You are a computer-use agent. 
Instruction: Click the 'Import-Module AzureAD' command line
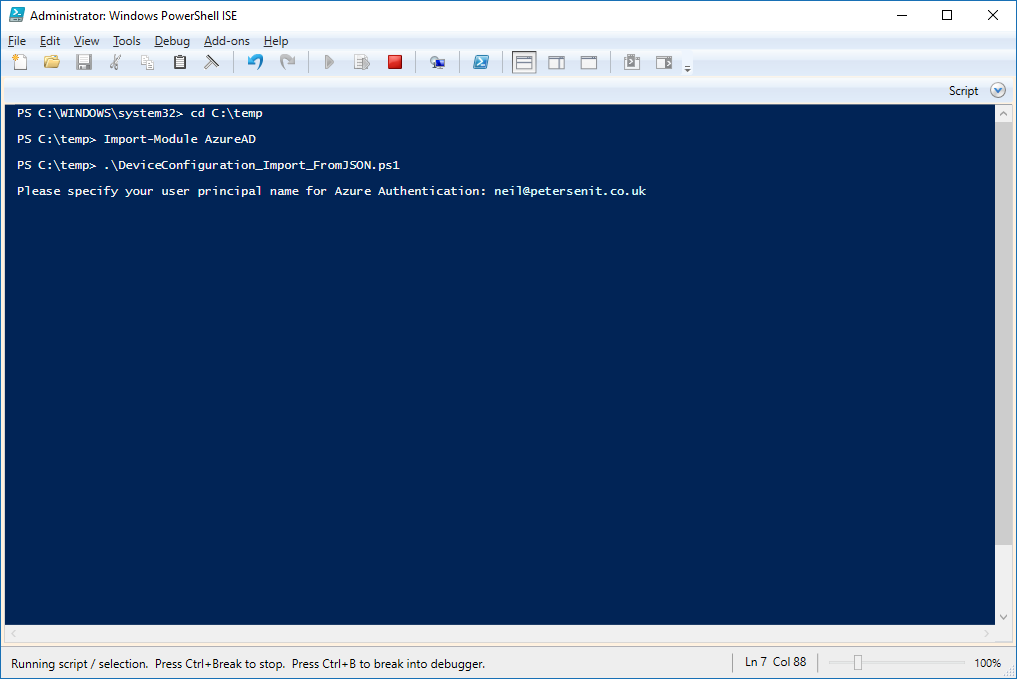136,139
